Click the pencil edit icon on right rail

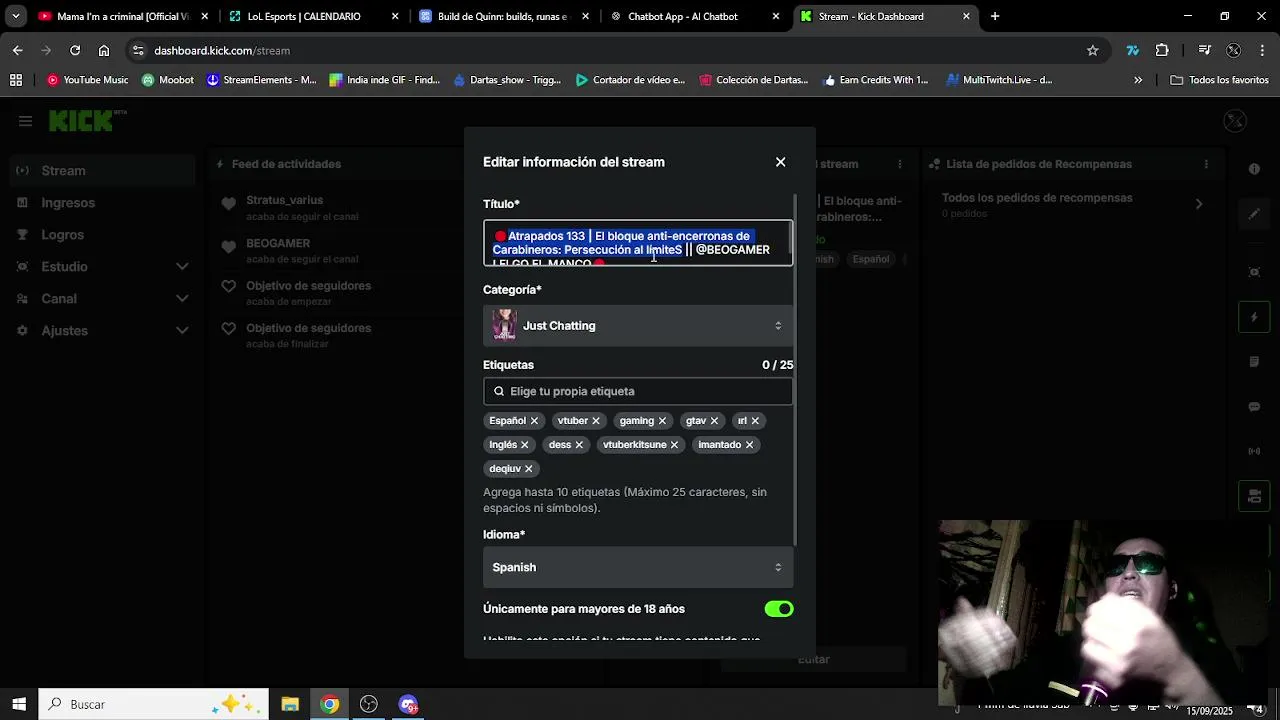point(1254,213)
